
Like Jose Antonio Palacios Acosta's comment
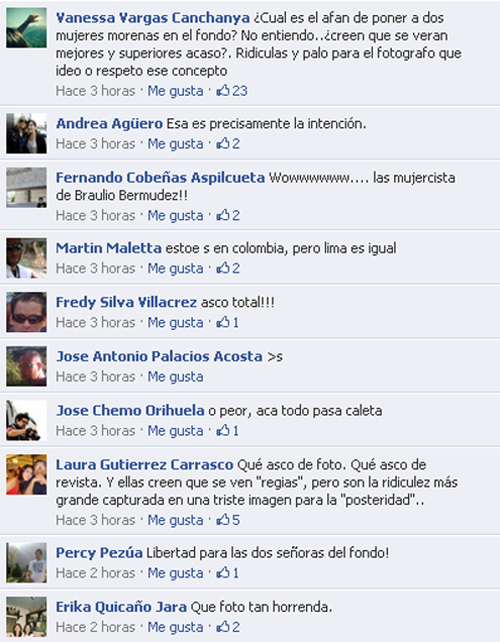(x=175, y=376)
